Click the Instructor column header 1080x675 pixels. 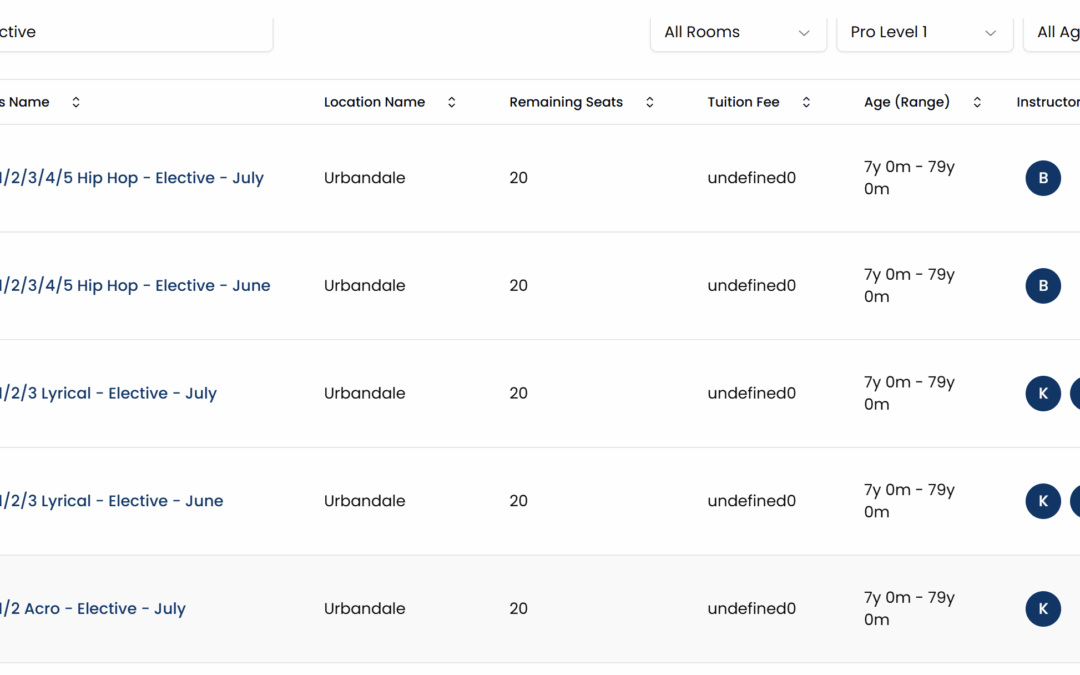pyautogui.click(x=1047, y=102)
